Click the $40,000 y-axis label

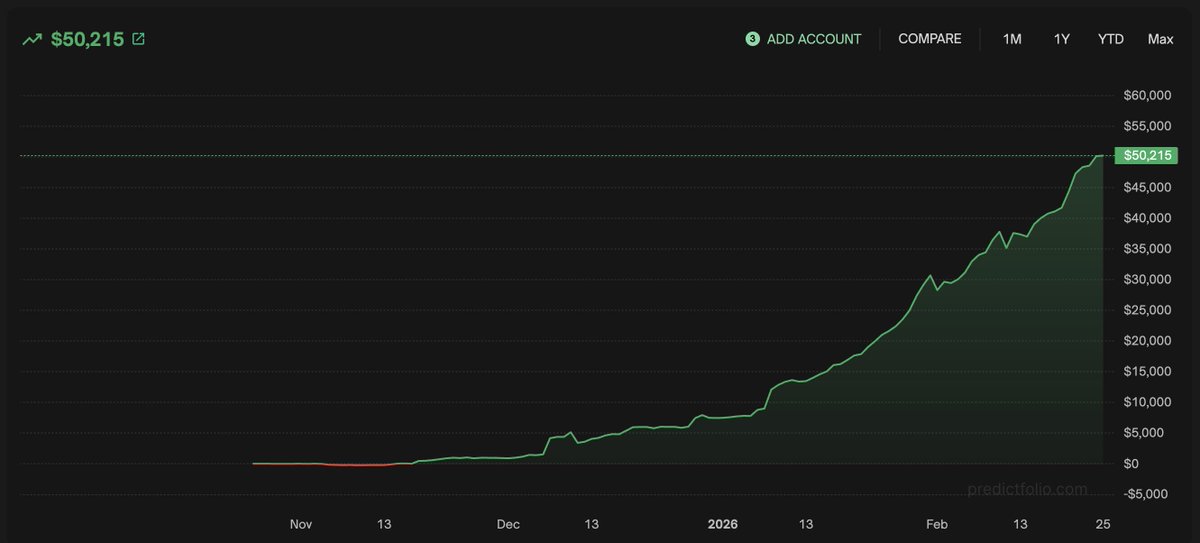click(x=1147, y=218)
